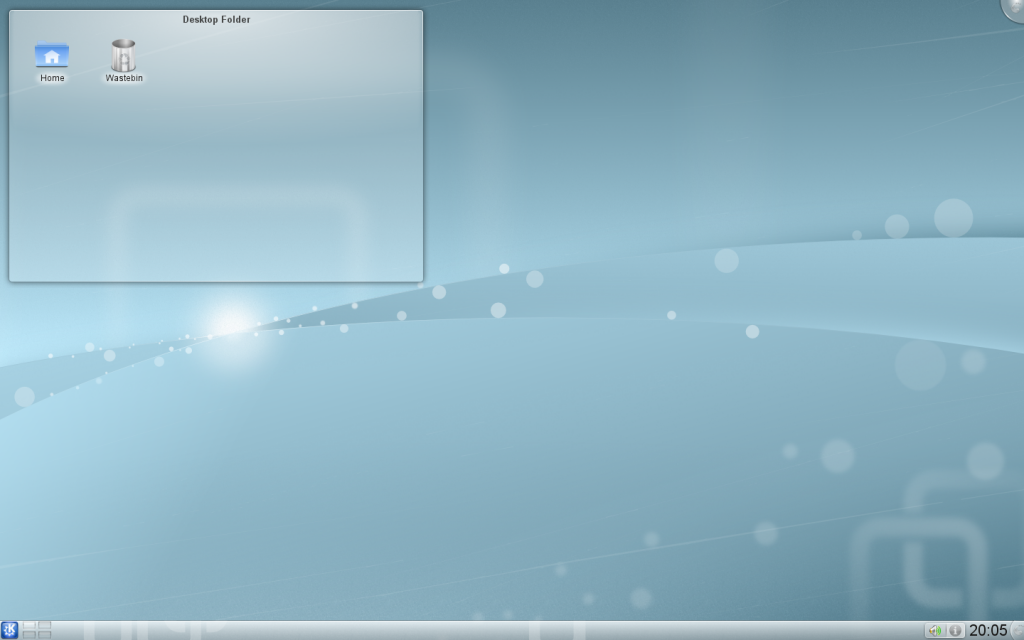Select virtual desktop 1 in the pager
This screenshot has width=1024, height=640.
click(30, 626)
